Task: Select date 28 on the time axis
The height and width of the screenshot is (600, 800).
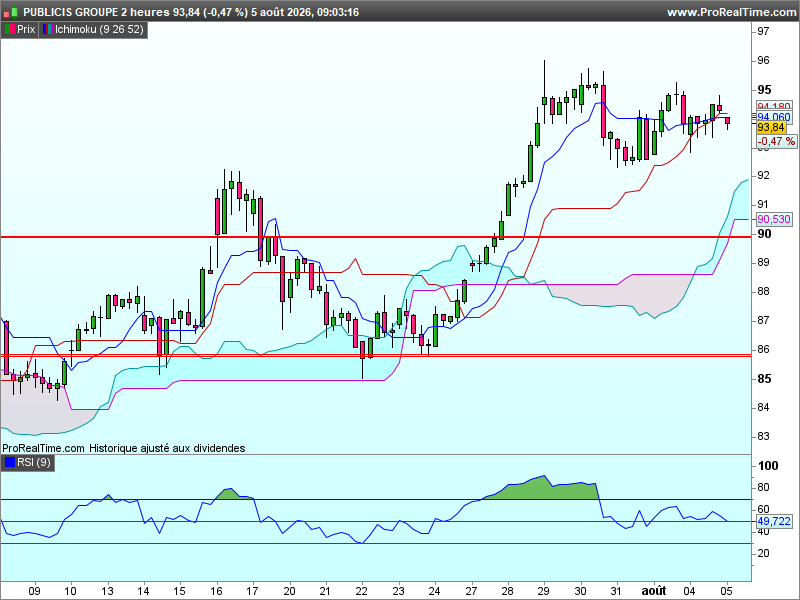Action: pos(508,591)
